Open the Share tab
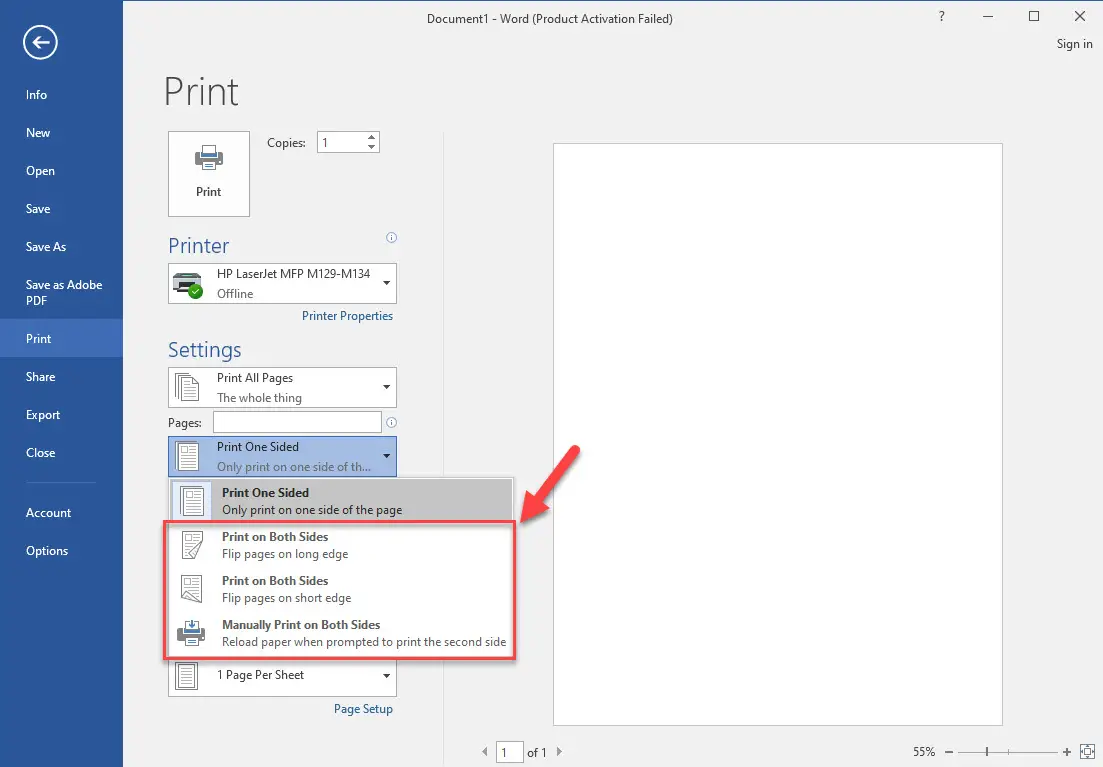Viewport: 1103px width, 767px height. 61,376
